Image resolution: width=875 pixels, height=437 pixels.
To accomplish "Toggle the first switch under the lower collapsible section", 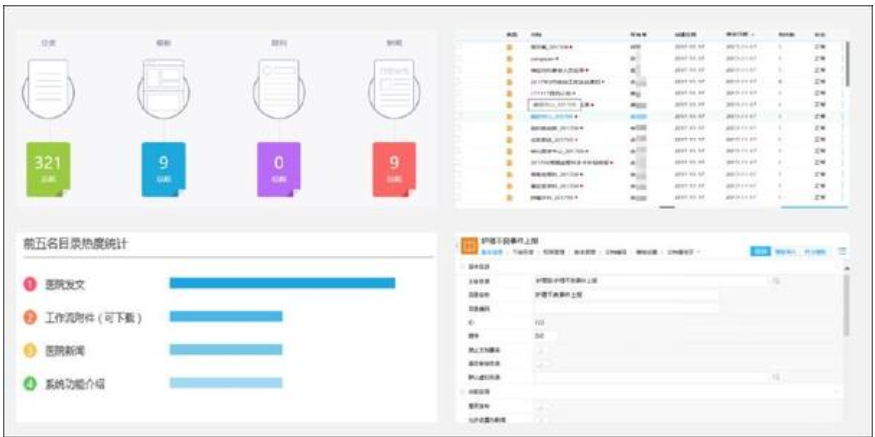I will tap(542, 407).
